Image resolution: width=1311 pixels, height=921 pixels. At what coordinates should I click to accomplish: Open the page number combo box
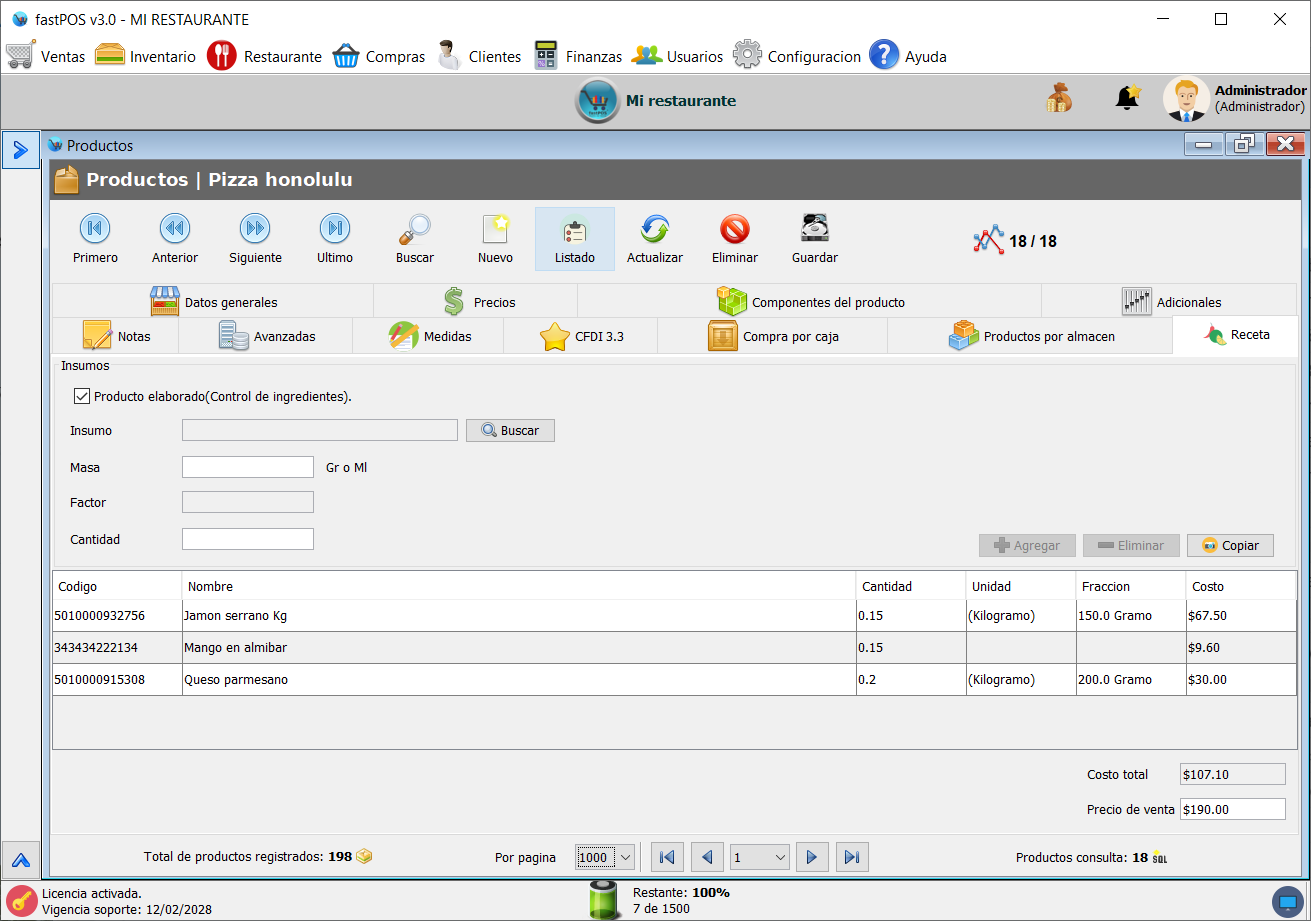(x=760, y=857)
